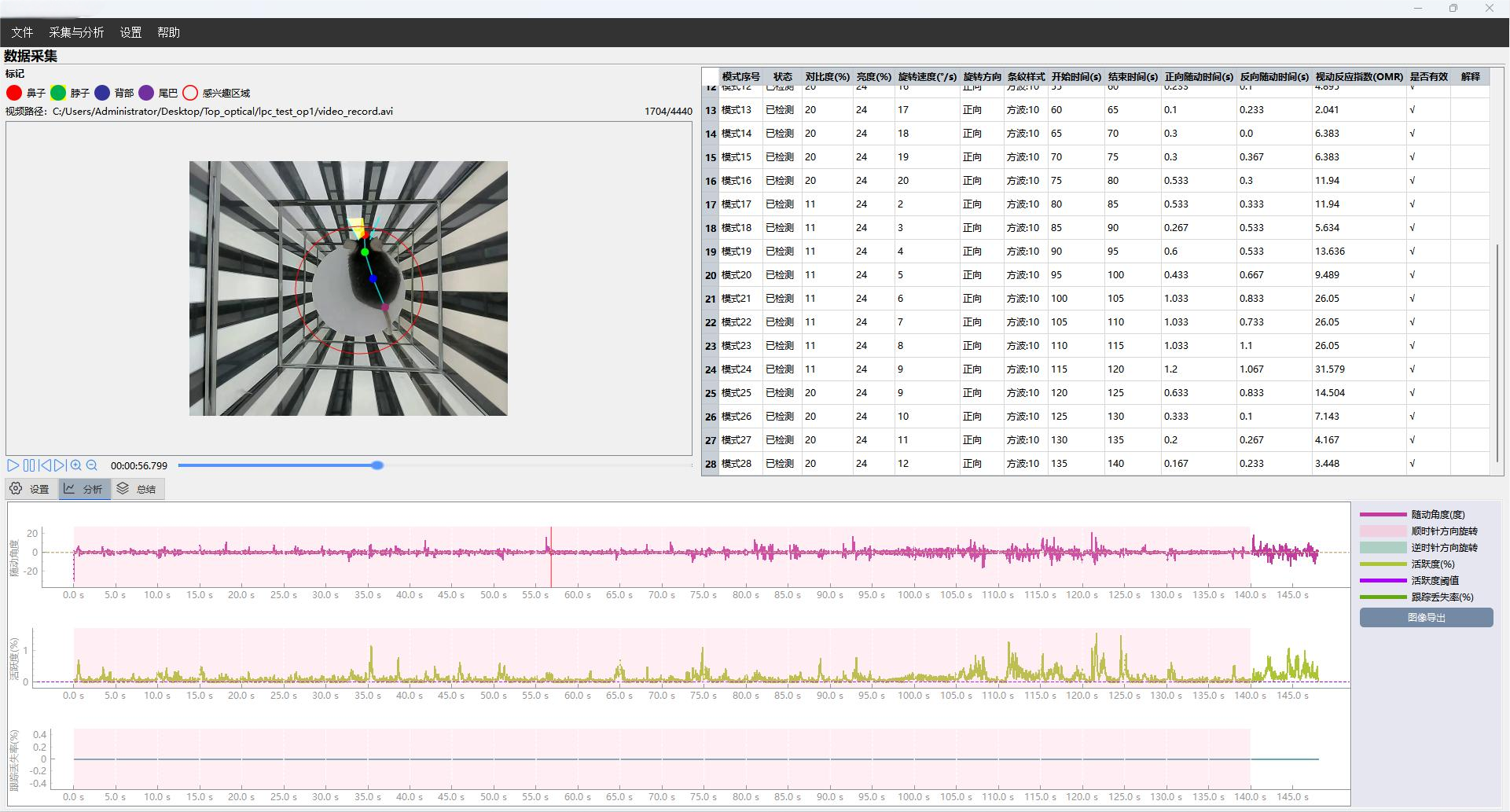
Task: Open the 帮助 menu
Action: 168,32
